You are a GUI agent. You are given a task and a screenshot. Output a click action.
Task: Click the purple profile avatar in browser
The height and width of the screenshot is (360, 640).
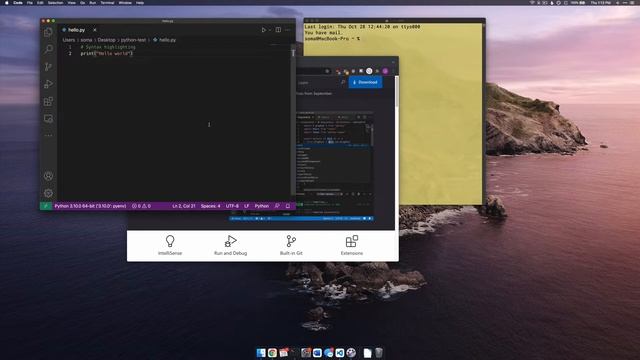coord(385,71)
